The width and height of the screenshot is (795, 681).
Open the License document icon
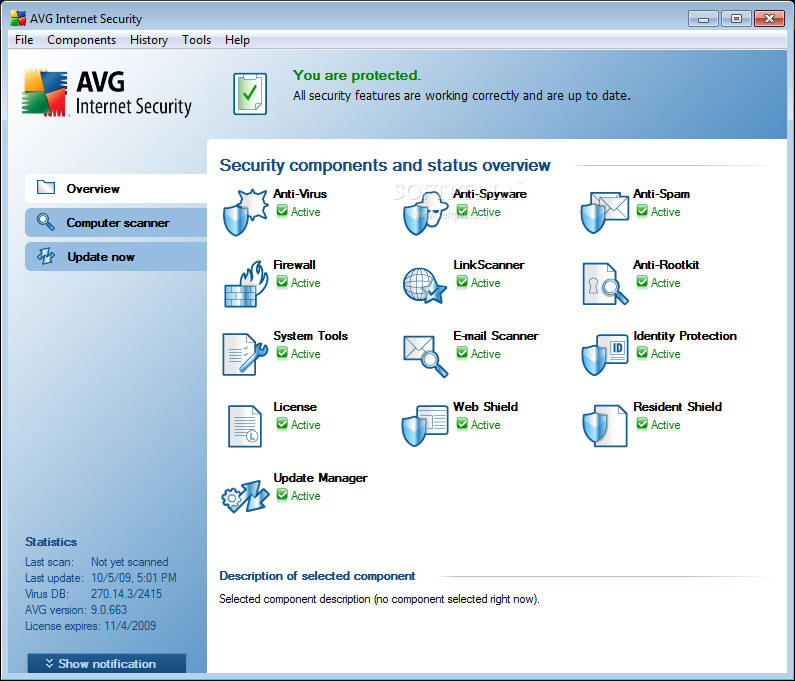pos(245,426)
